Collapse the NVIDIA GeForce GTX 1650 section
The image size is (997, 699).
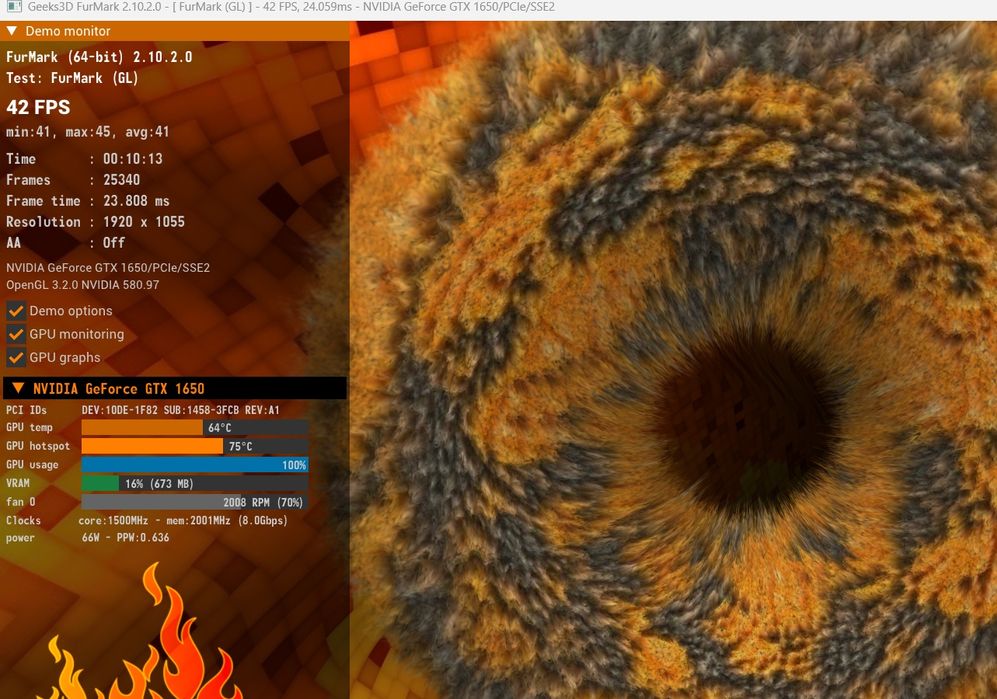coord(18,388)
